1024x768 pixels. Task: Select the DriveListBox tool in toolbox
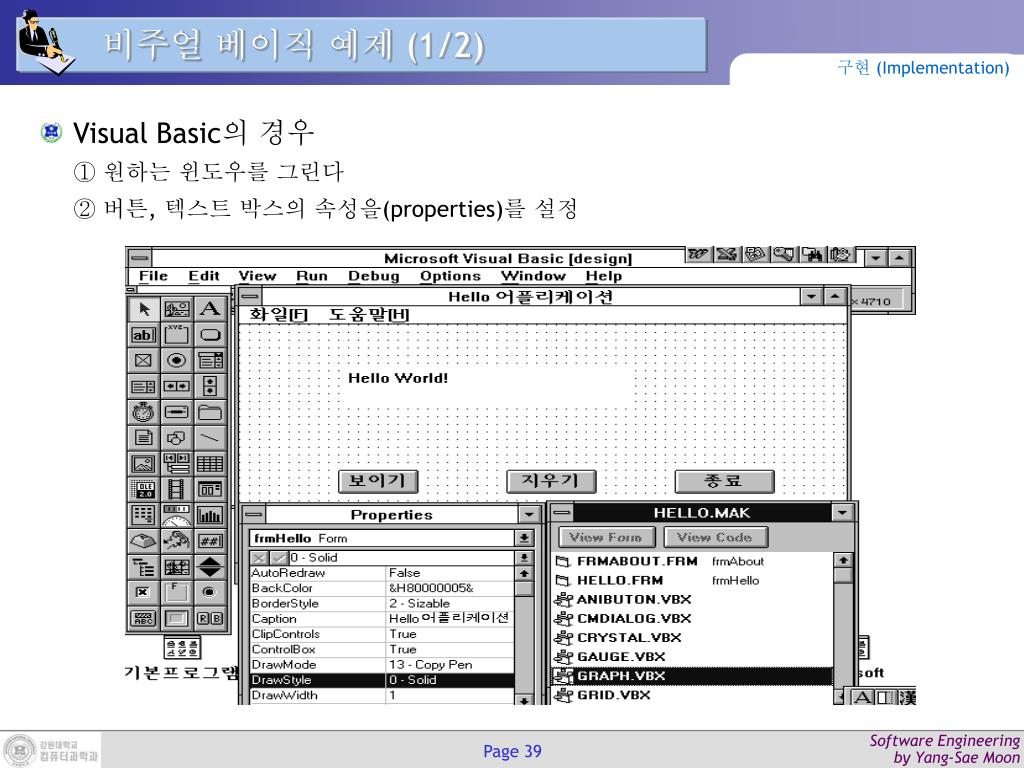point(177,412)
